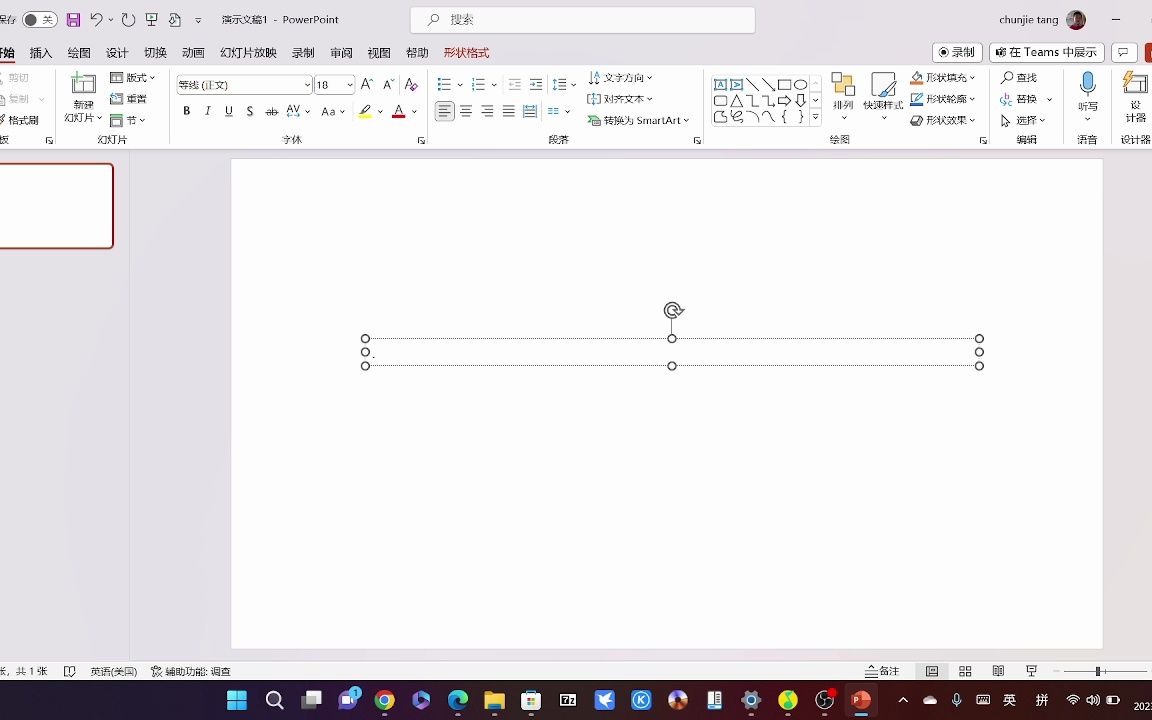Apply italic formatting
The height and width of the screenshot is (720, 1152).
click(207, 111)
